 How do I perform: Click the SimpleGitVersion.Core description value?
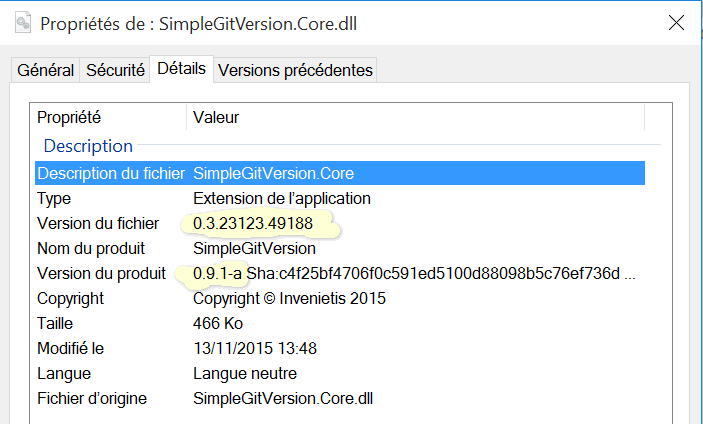pos(273,173)
